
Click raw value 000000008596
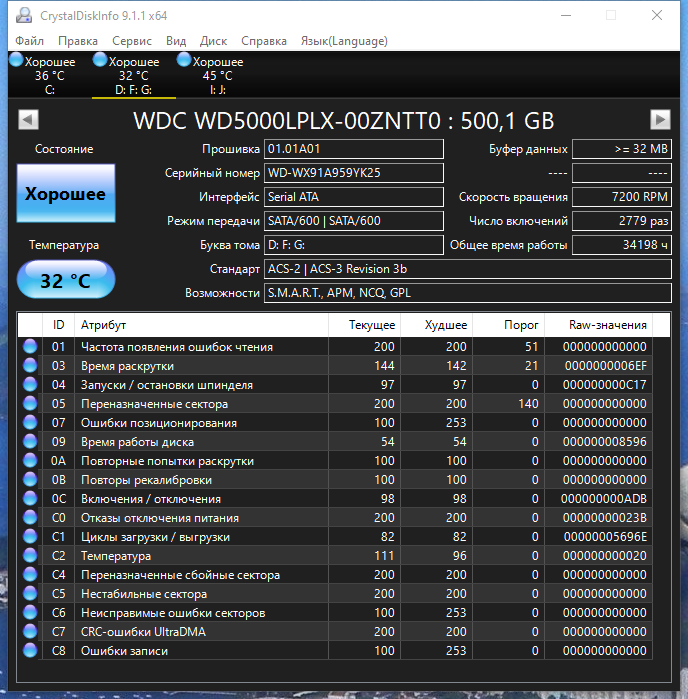605,441
